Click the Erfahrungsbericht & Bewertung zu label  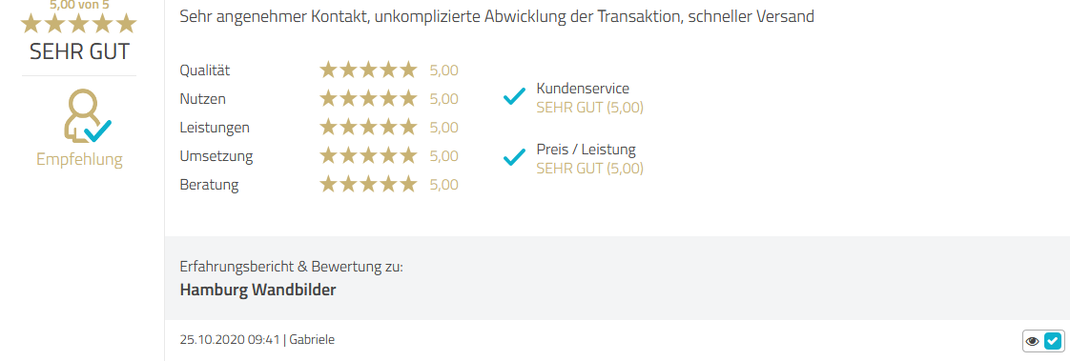pos(291,267)
